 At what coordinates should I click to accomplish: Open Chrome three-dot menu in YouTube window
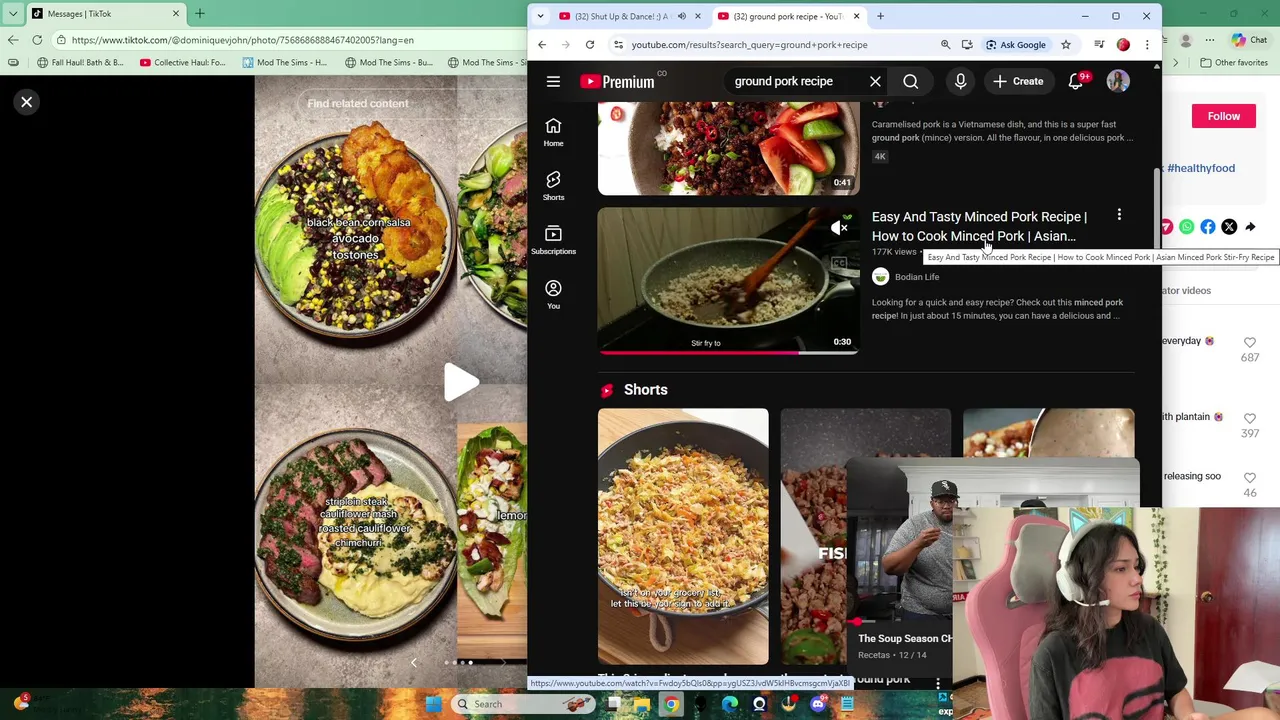[1147, 45]
